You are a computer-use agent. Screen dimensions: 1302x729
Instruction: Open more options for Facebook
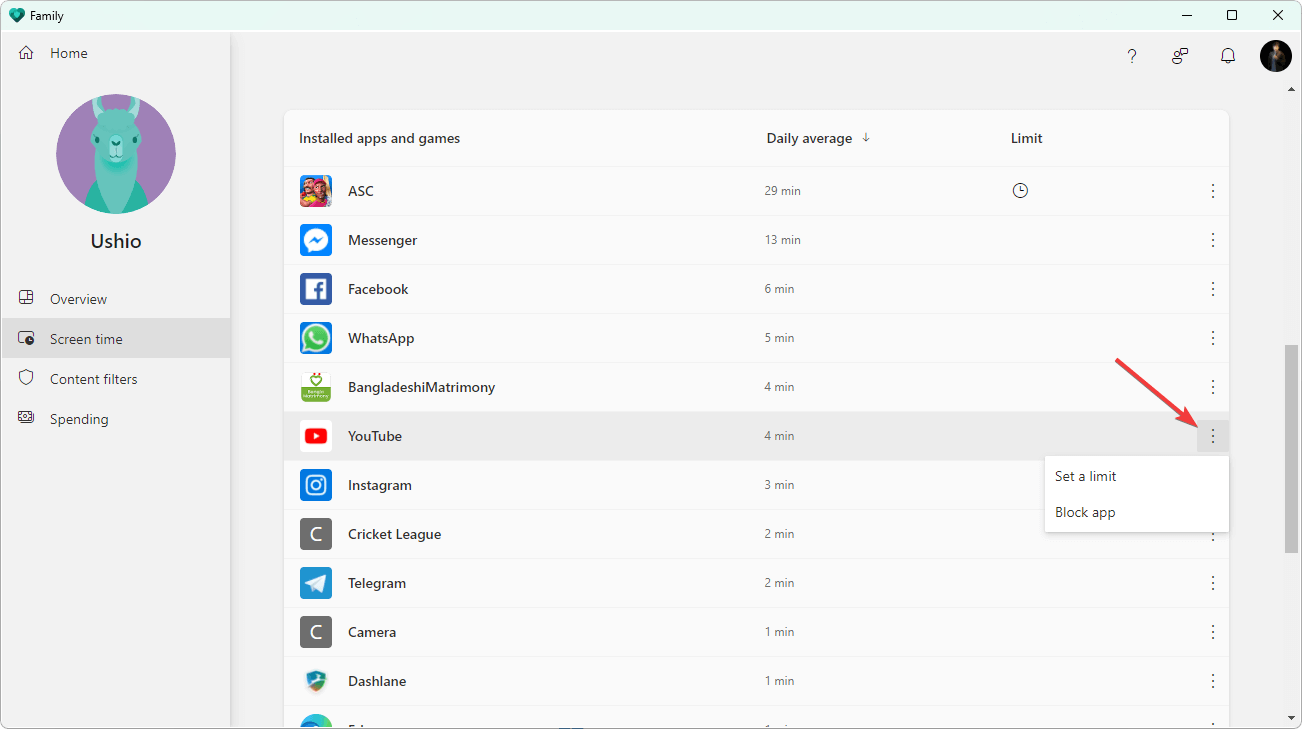click(x=1213, y=289)
